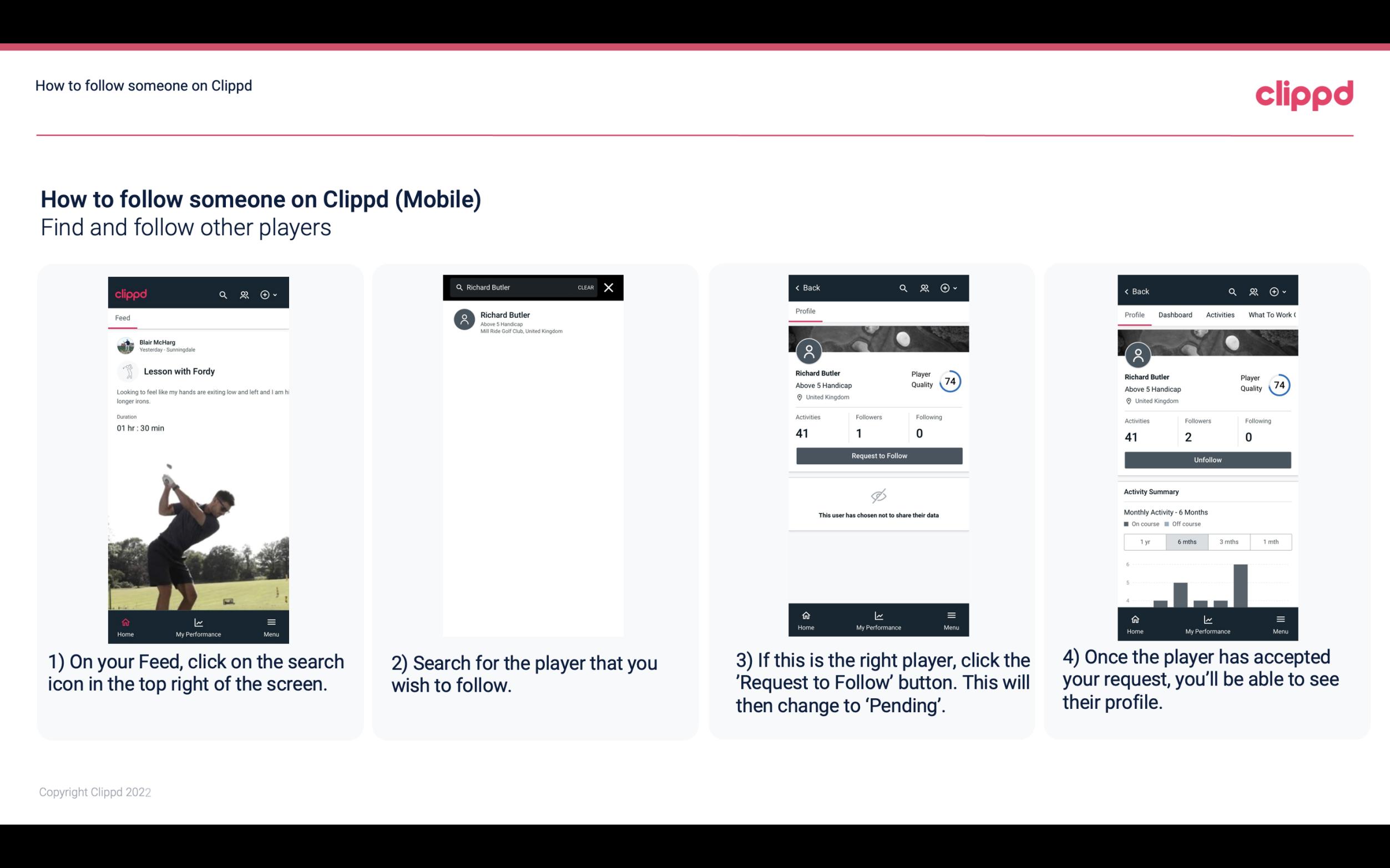Click the profile/account icon in top bar

pos(243,293)
